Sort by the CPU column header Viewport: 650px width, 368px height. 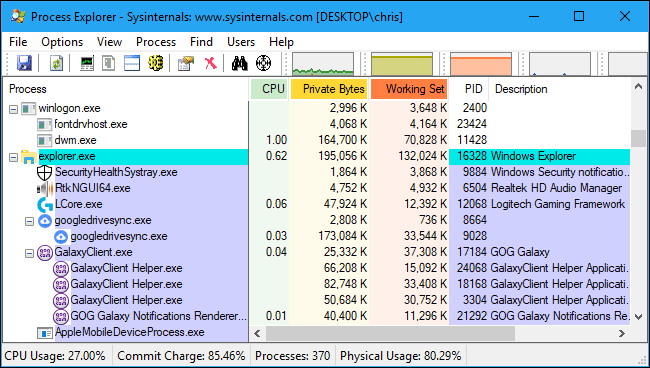click(269, 89)
